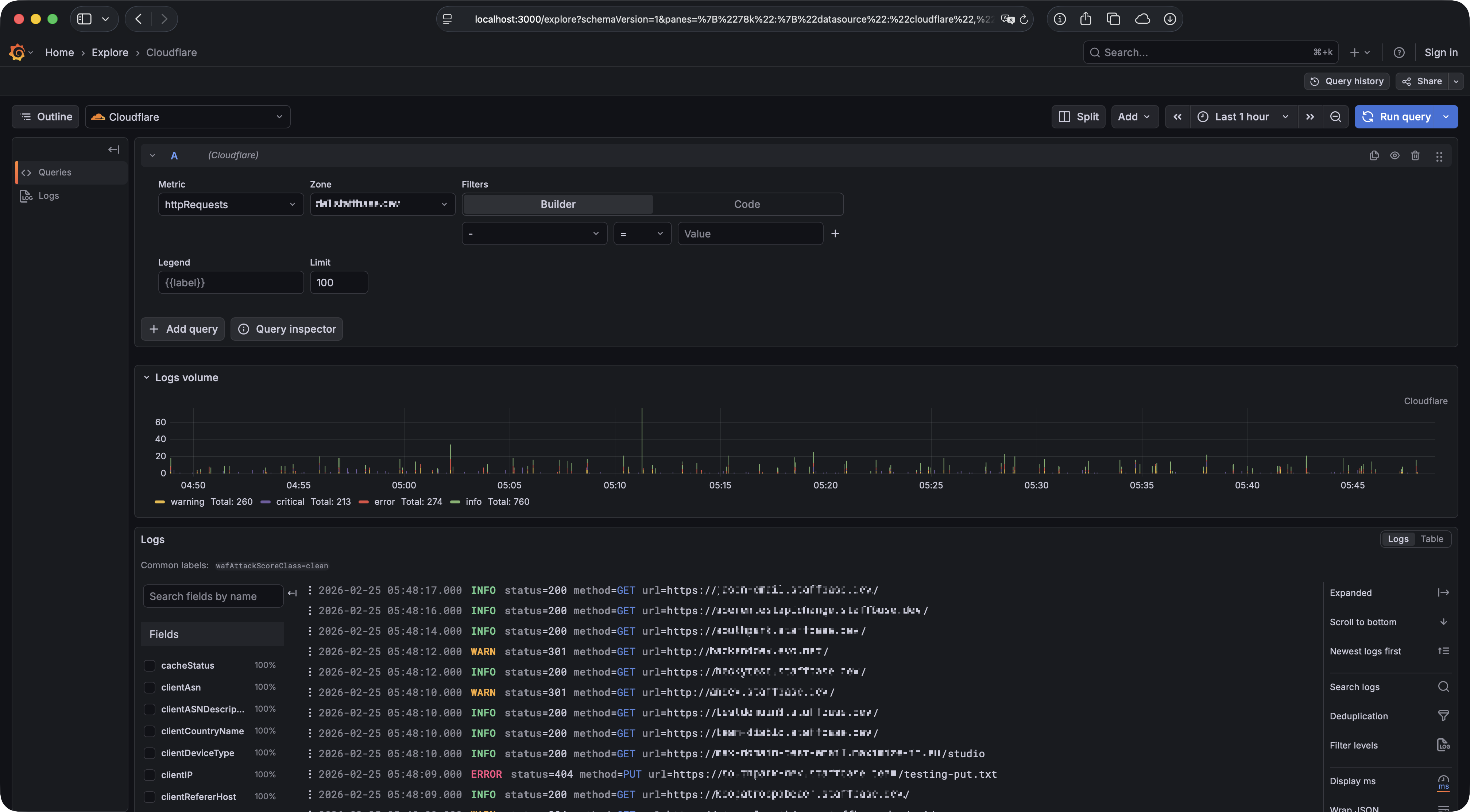Add another filter with plus icon

tap(835, 233)
